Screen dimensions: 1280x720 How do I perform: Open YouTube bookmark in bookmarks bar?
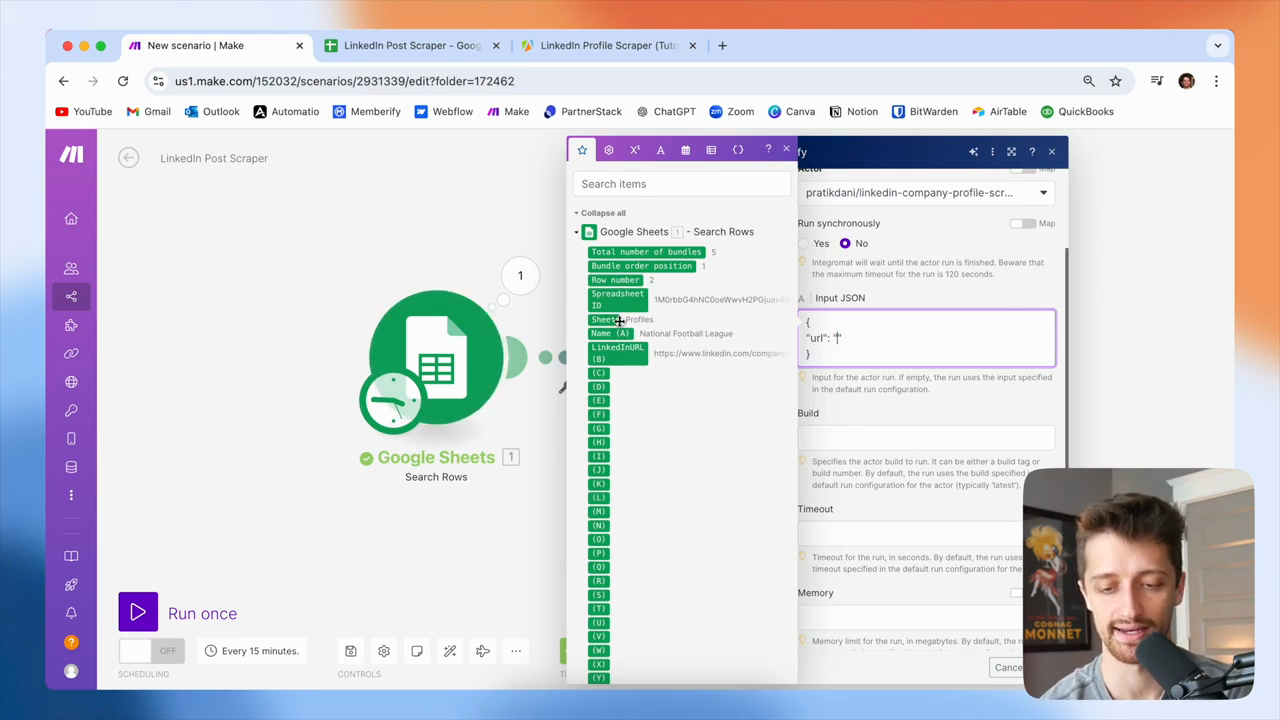tap(84, 112)
